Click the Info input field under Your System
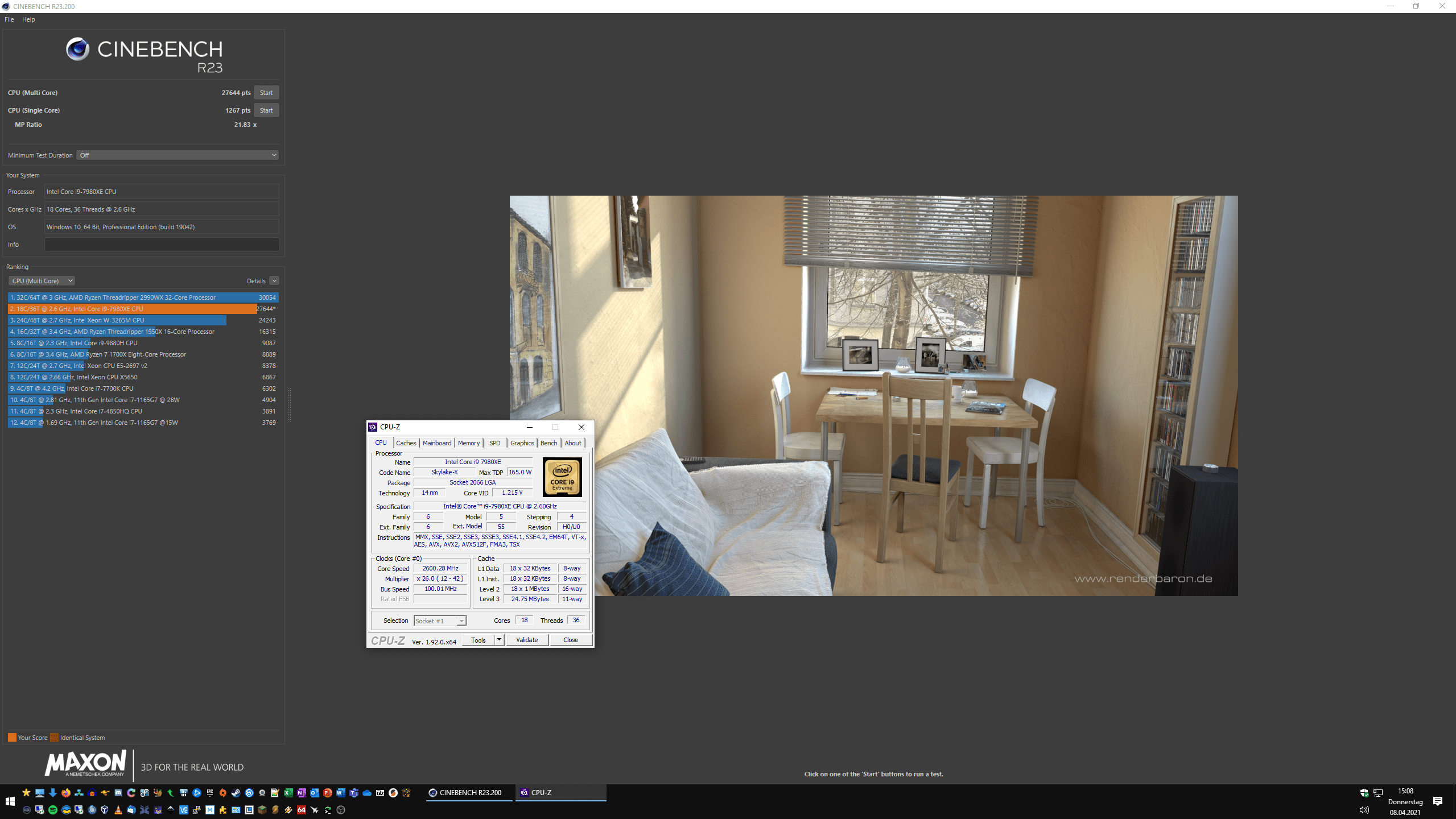Screen dimensions: 1456x819 click(x=162, y=245)
